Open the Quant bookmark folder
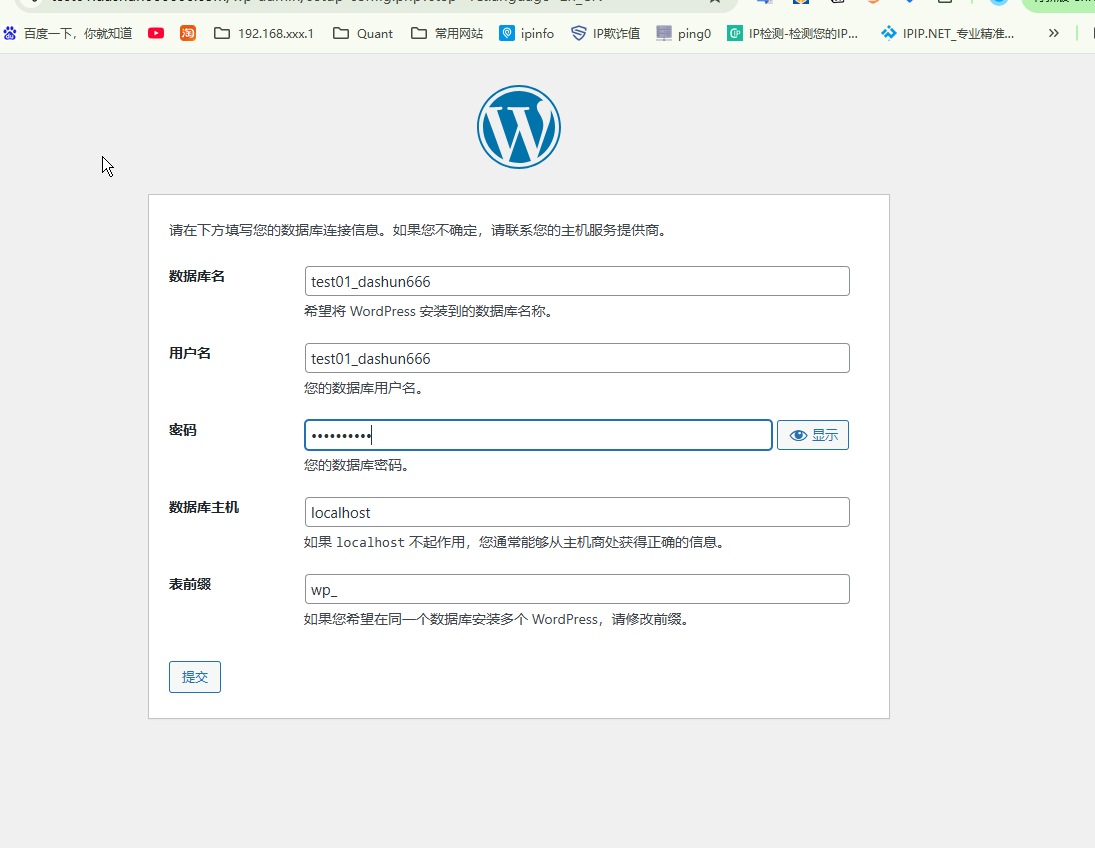The width and height of the screenshot is (1095, 848). coord(363,34)
